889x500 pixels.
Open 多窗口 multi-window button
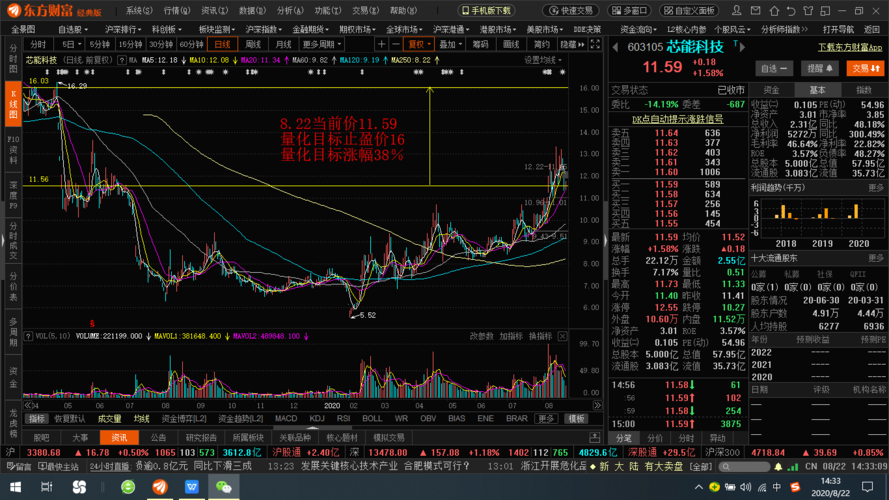click(x=629, y=10)
